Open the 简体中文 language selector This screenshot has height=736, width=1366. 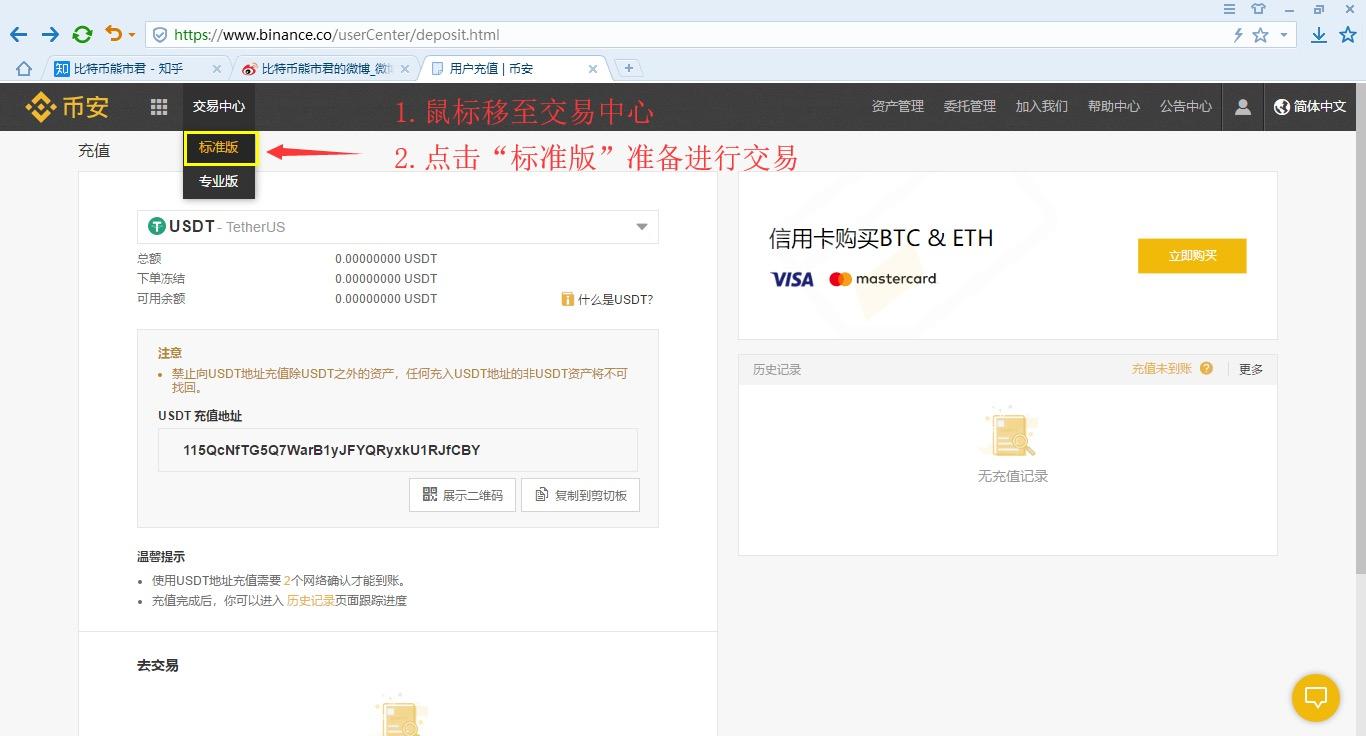pyautogui.click(x=1310, y=106)
